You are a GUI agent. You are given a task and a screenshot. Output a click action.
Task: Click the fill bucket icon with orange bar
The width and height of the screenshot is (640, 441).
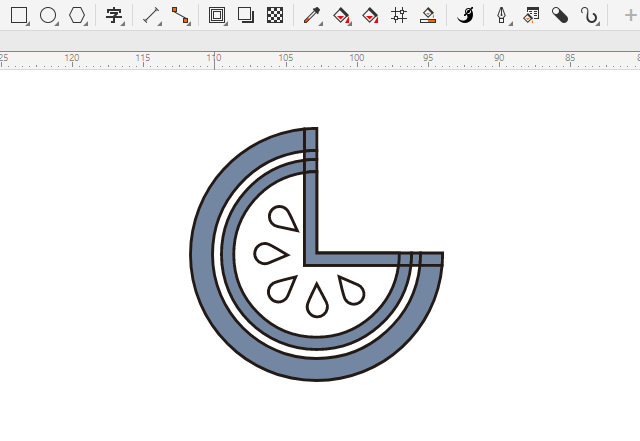pyautogui.click(x=428, y=16)
